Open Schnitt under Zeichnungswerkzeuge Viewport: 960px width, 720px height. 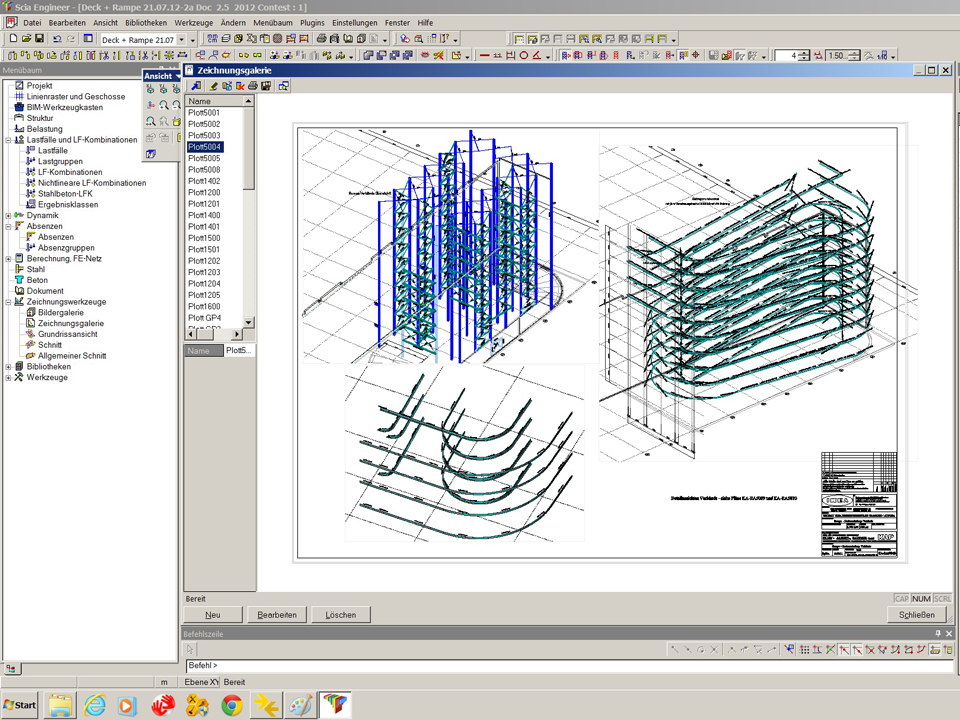tap(49, 345)
